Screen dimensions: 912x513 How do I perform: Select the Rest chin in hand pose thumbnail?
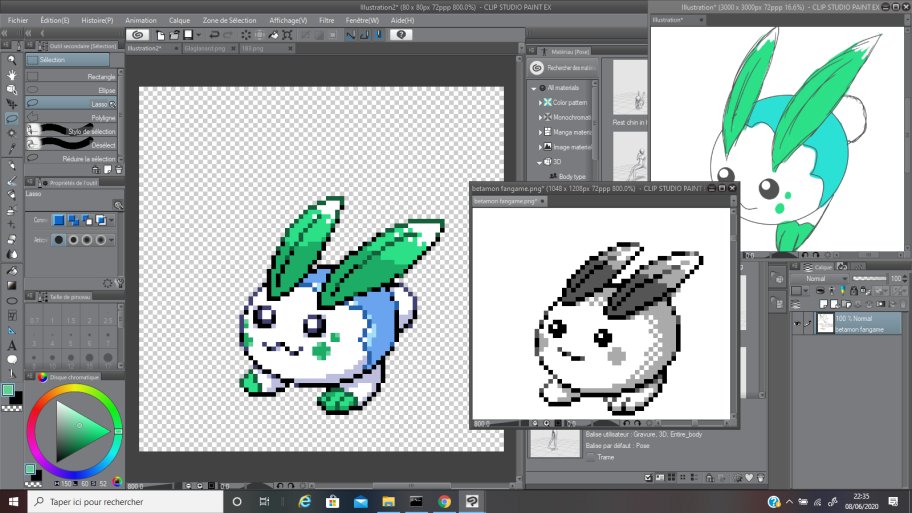[x=630, y=88]
